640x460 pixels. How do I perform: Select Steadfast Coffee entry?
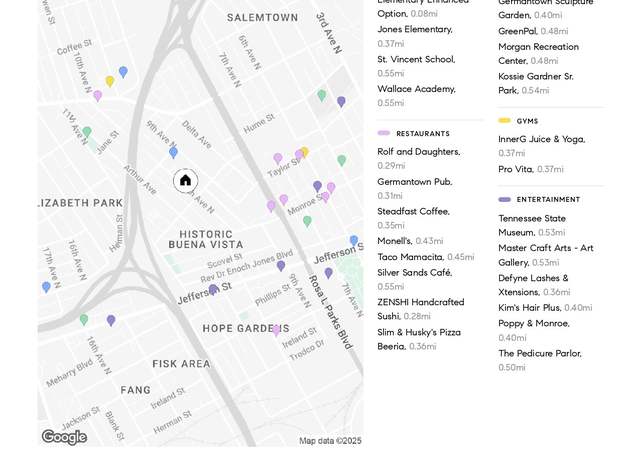tap(413, 218)
